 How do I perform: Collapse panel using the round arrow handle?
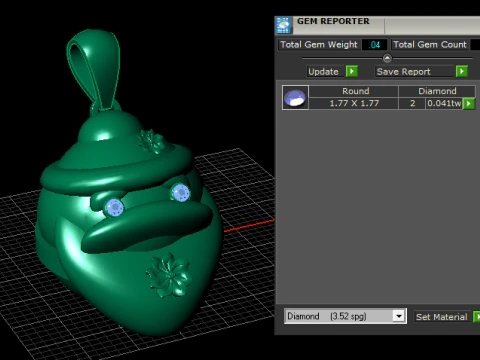(x=387, y=58)
